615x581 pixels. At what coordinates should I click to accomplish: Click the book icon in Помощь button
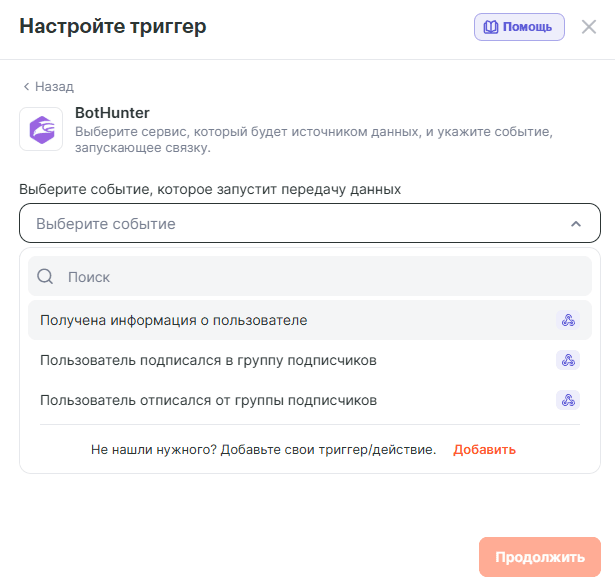tap(490, 27)
